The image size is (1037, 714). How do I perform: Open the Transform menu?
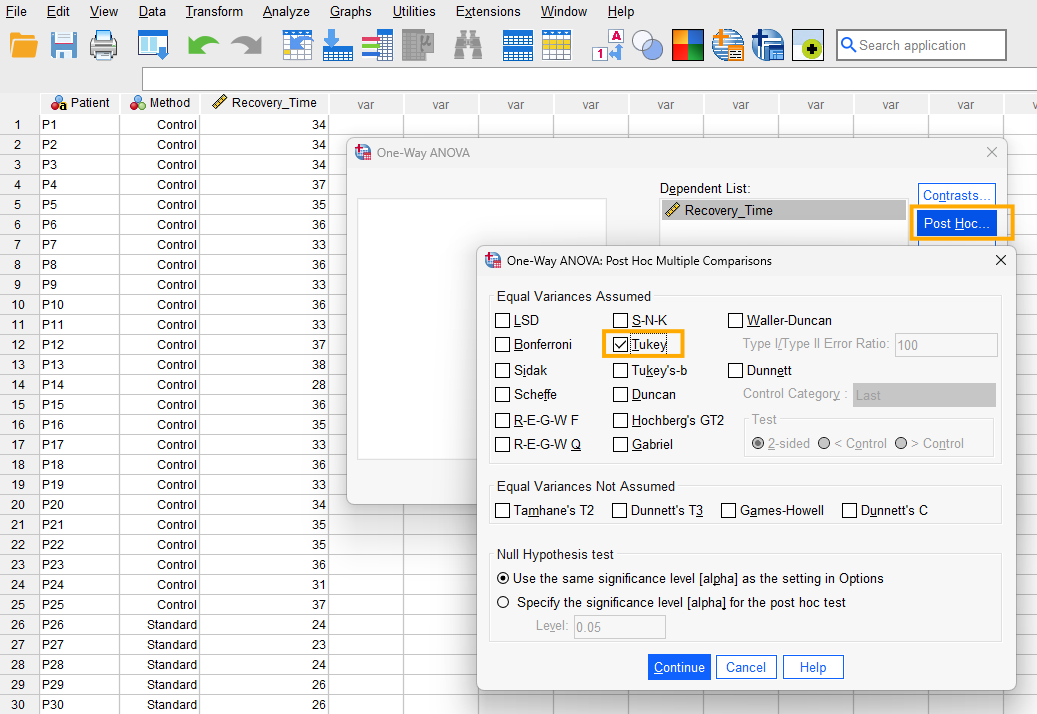click(214, 12)
